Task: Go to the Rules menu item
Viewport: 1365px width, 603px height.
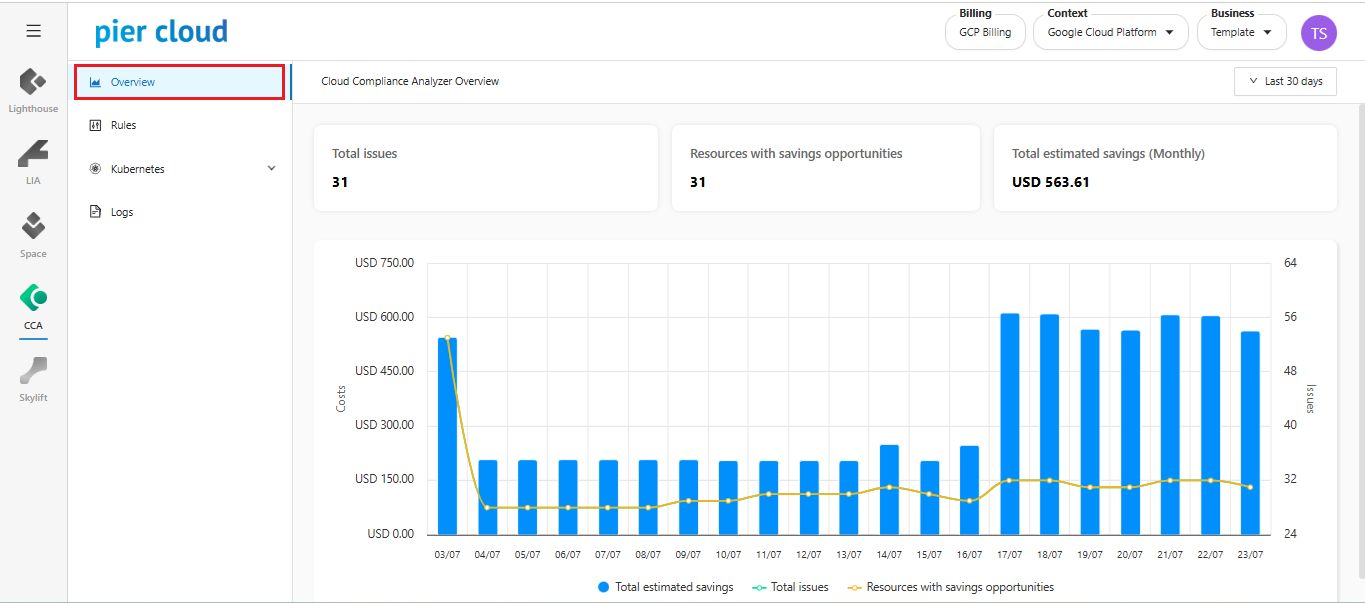Action: [123, 125]
